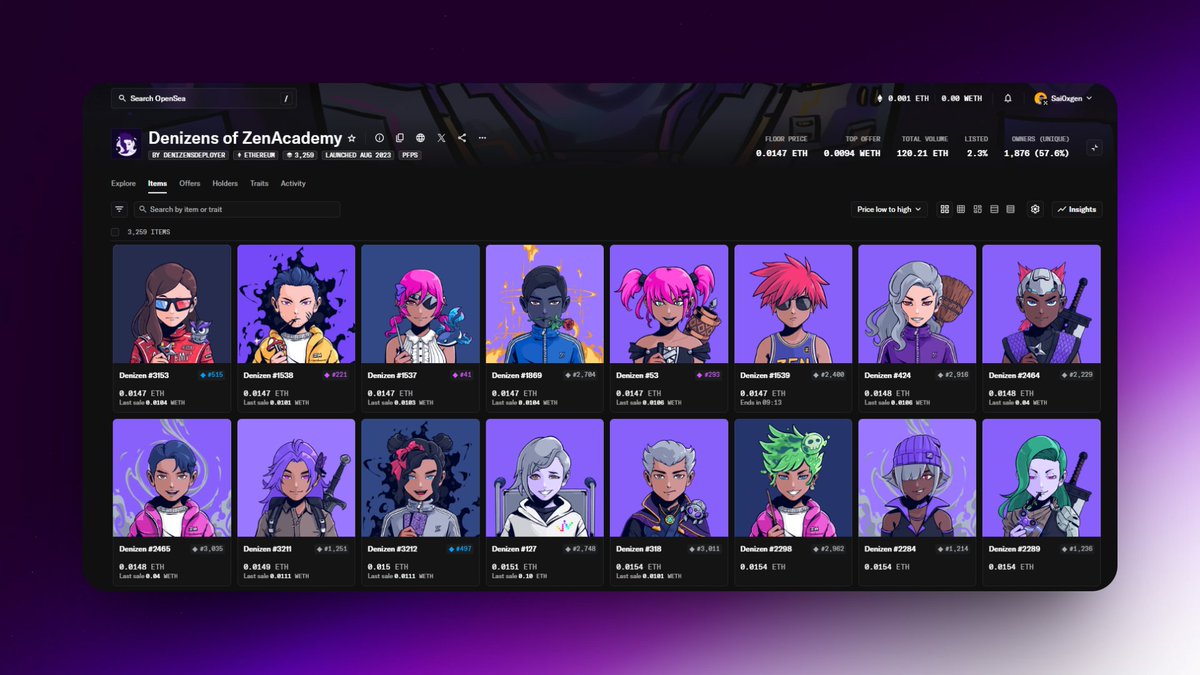The height and width of the screenshot is (675, 1200).
Task: Click the Floor Price stat 0.0147 ETH
Action: [782, 153]
